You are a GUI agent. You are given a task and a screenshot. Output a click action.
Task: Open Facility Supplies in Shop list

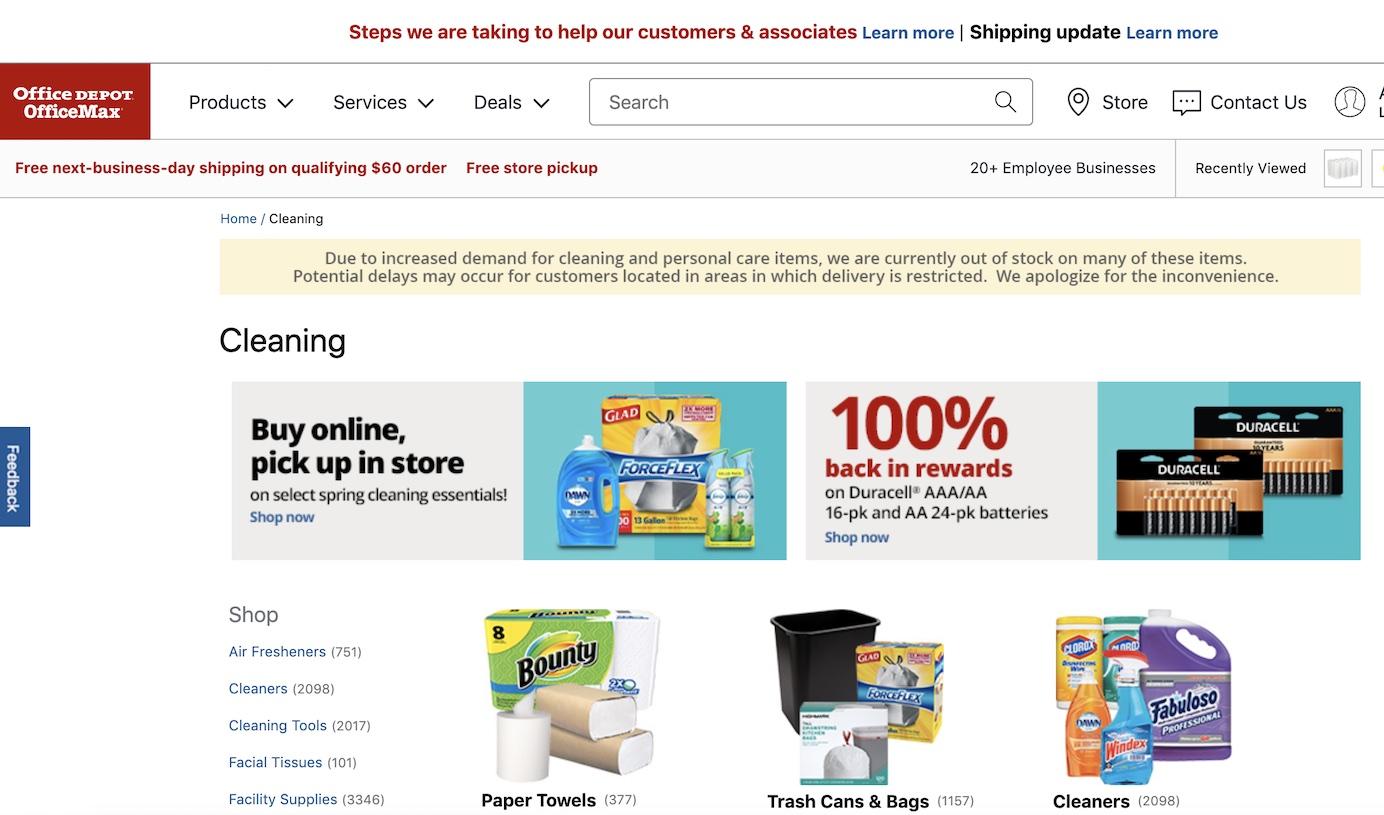283,800
